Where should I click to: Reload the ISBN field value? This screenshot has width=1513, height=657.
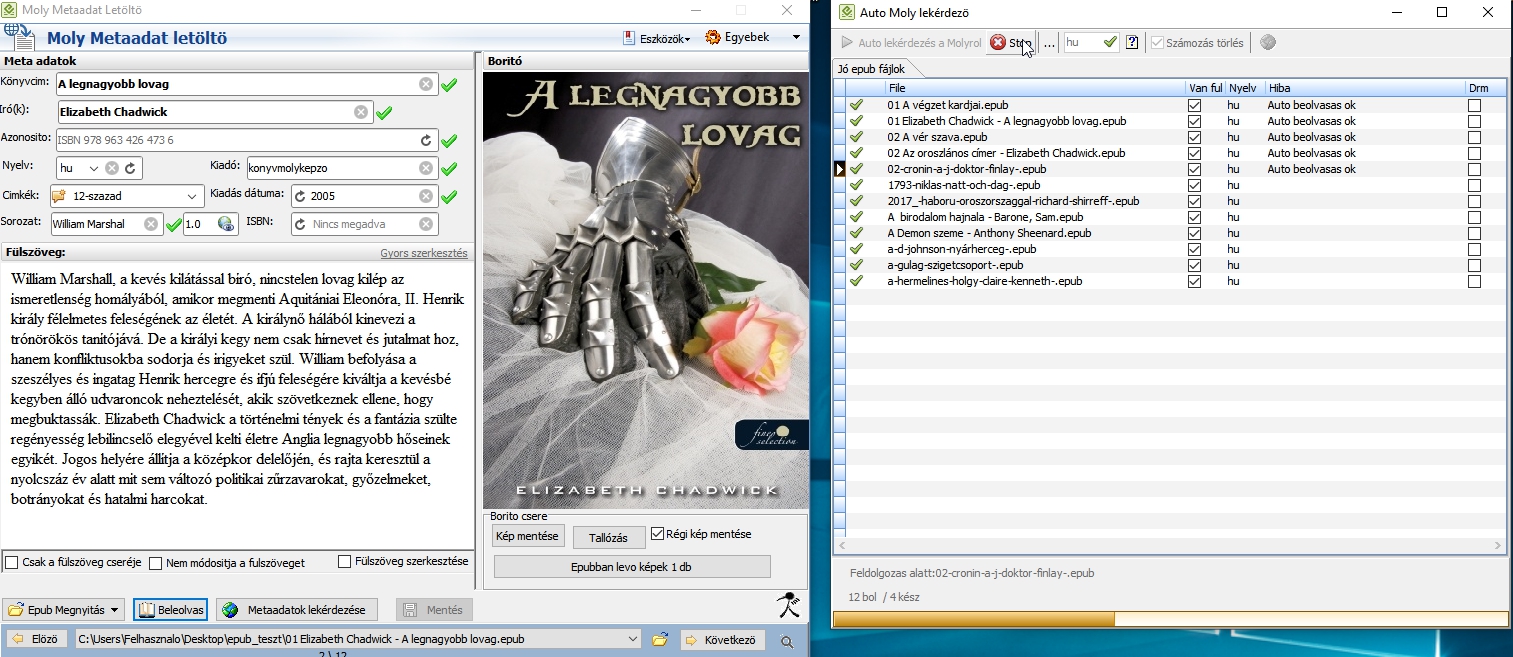[x=300, y=224]
